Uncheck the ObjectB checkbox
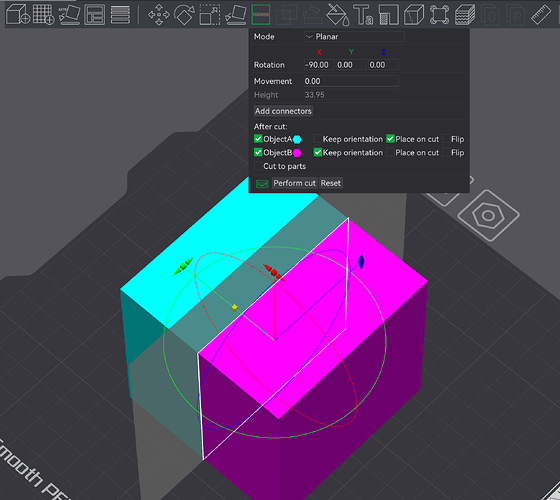The width and height of the screenshot is (560, 500). [258, 152]
